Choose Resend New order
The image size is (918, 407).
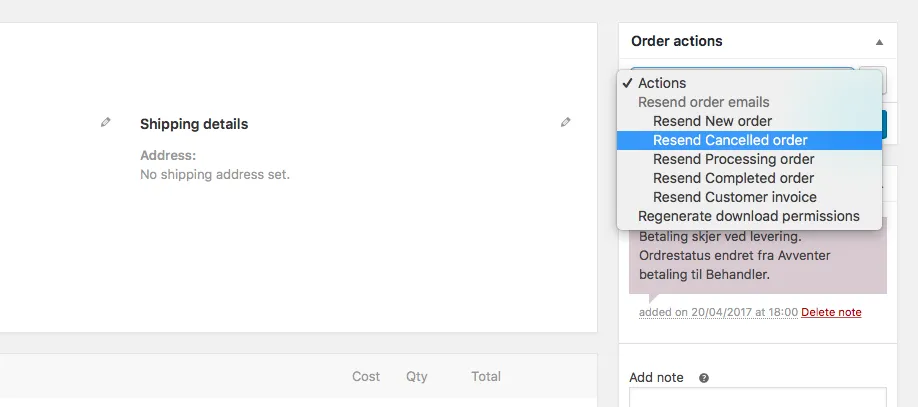pos(712,121)
